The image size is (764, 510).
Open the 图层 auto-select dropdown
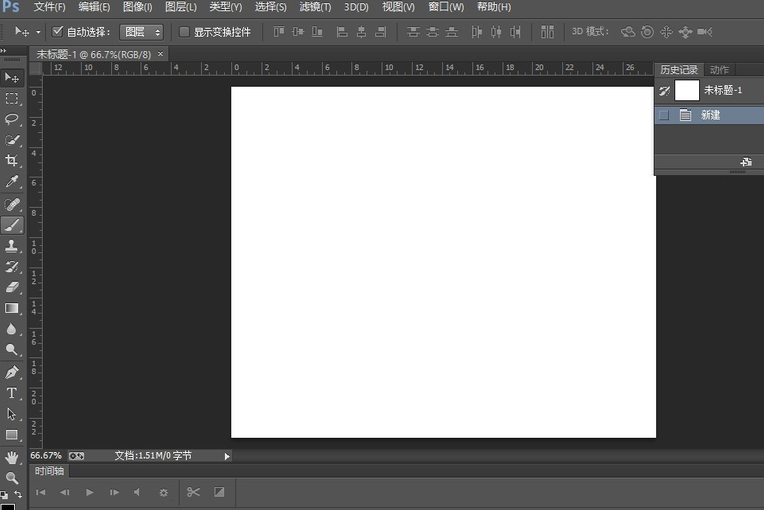tap(142, 32)
